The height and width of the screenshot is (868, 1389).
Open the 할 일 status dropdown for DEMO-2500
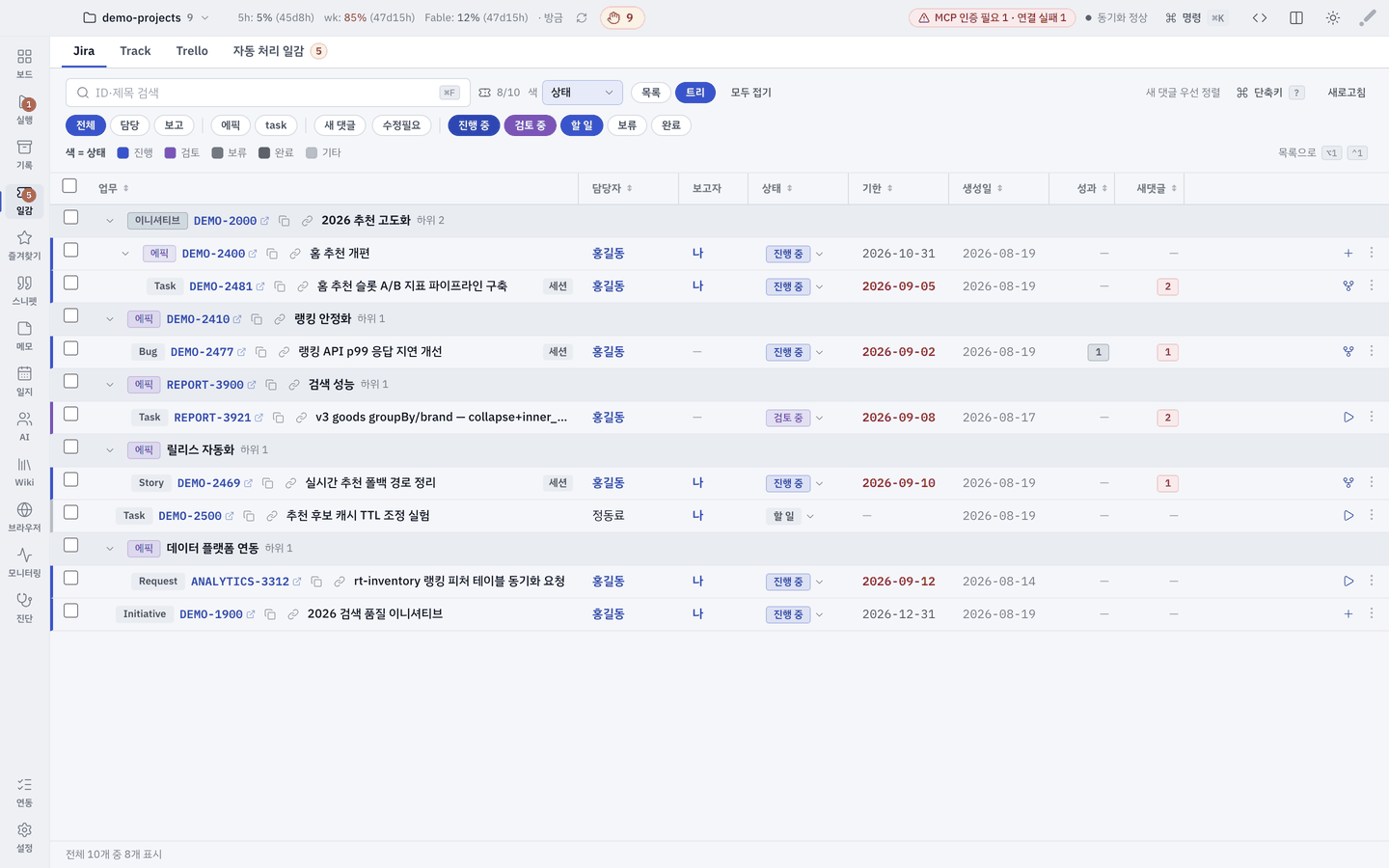point(791,516)
